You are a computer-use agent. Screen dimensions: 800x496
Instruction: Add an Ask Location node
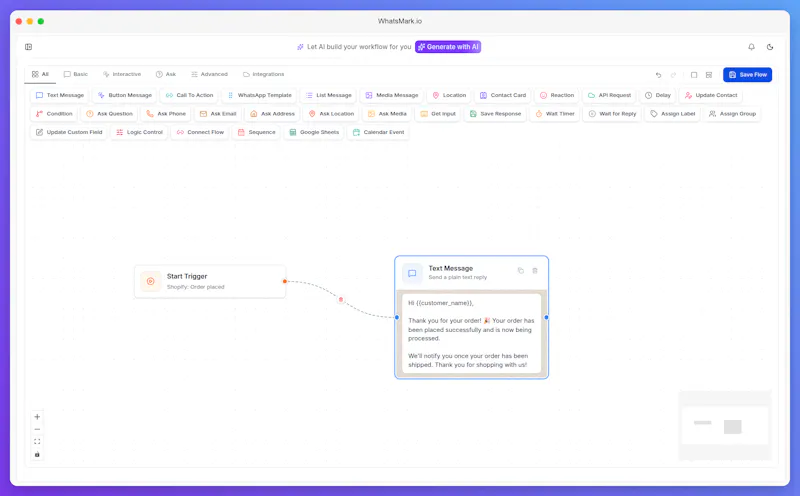pos(331,114)
